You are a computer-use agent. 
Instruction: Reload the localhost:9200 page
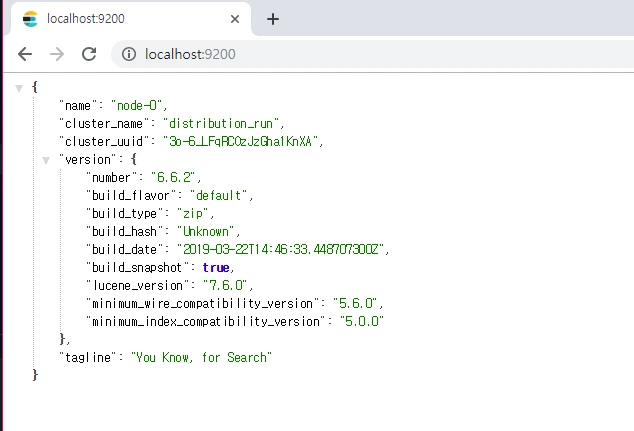89,54
